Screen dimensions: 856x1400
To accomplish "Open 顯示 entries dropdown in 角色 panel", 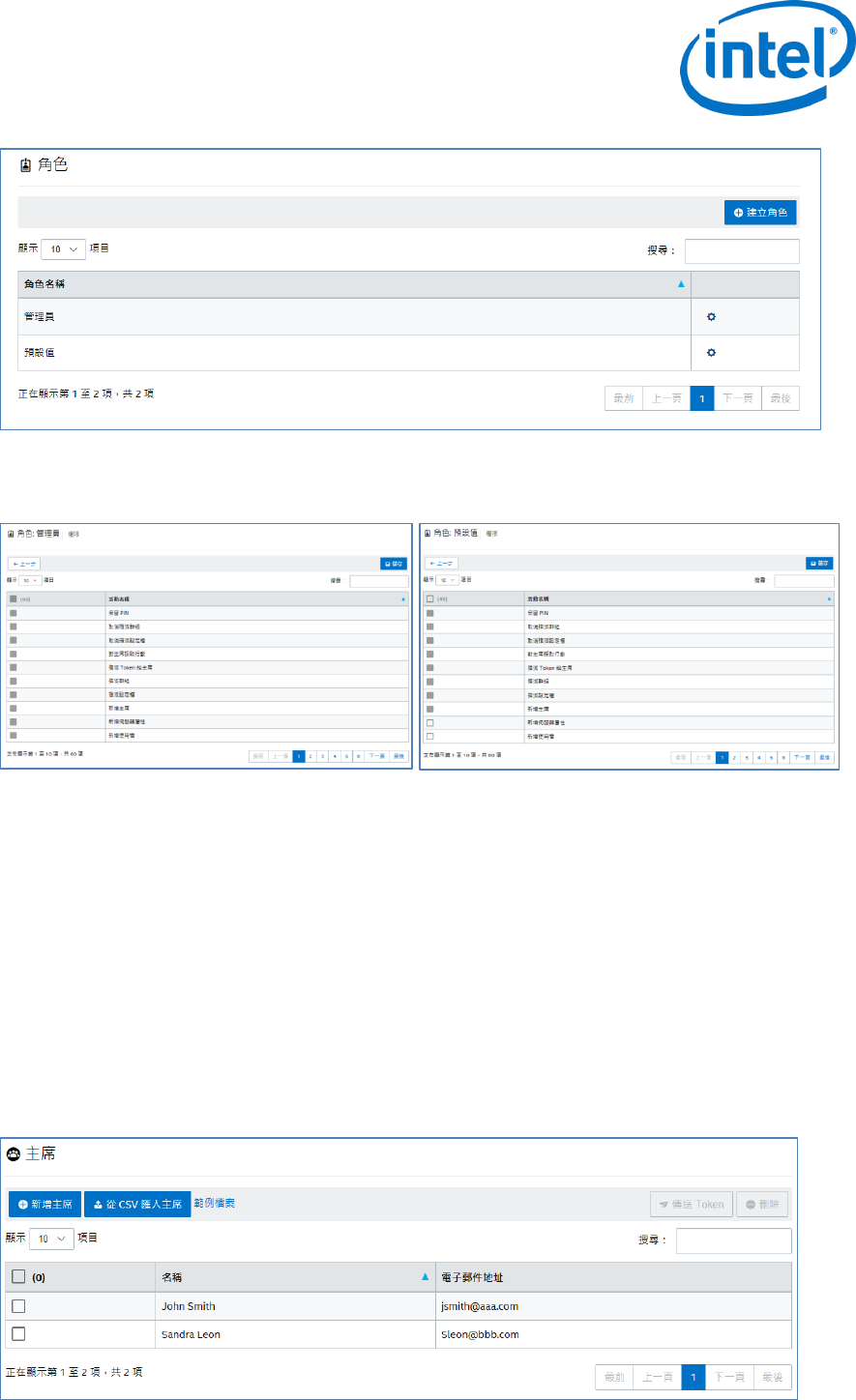I will (x=63, y=249).
